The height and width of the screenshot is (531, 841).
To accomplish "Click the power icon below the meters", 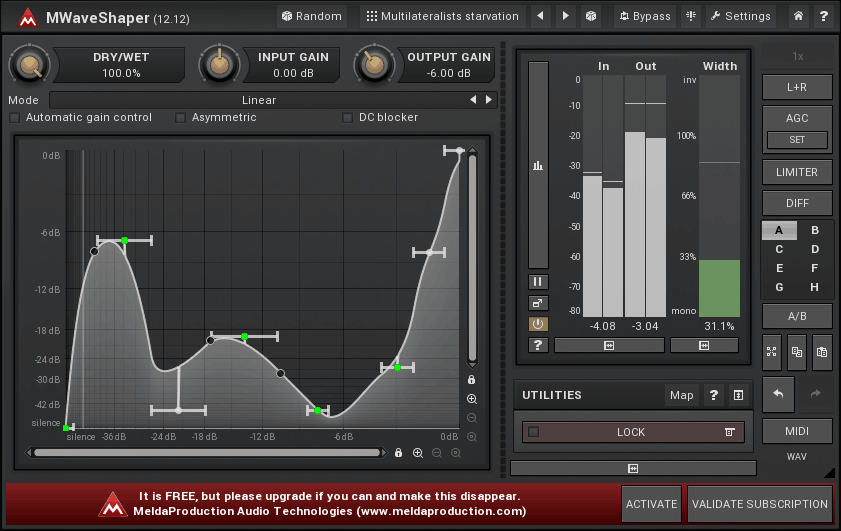I will [x=538, y=324].
